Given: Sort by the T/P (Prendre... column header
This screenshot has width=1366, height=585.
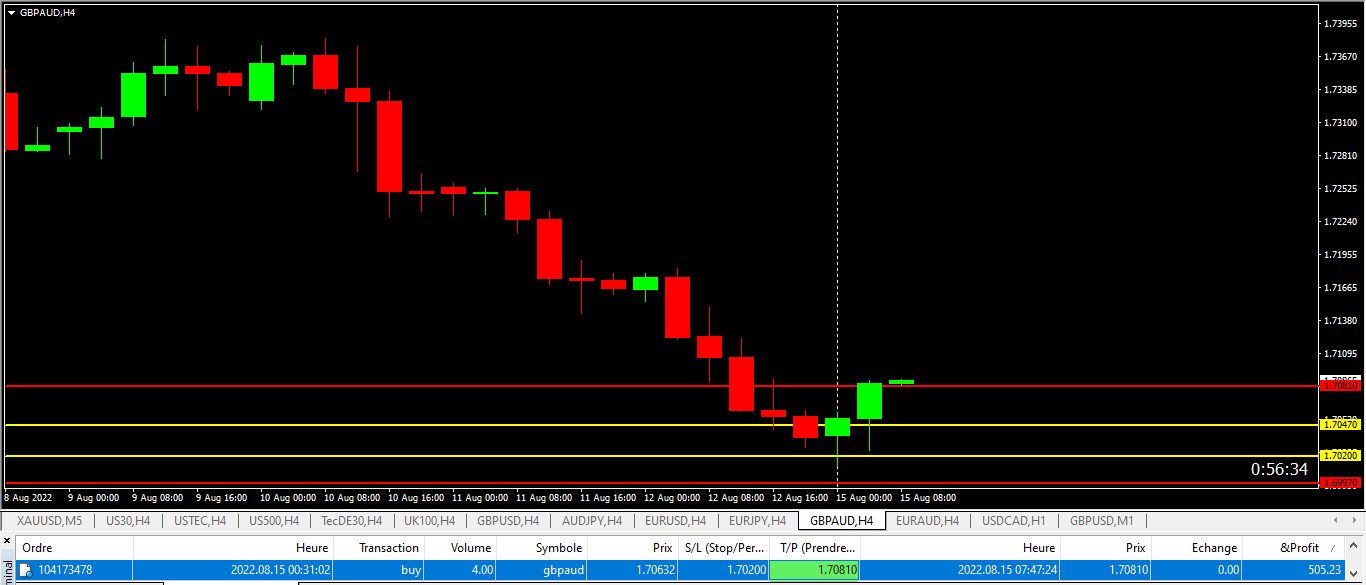Looking at the screenshot, I should tap(815, 547).
